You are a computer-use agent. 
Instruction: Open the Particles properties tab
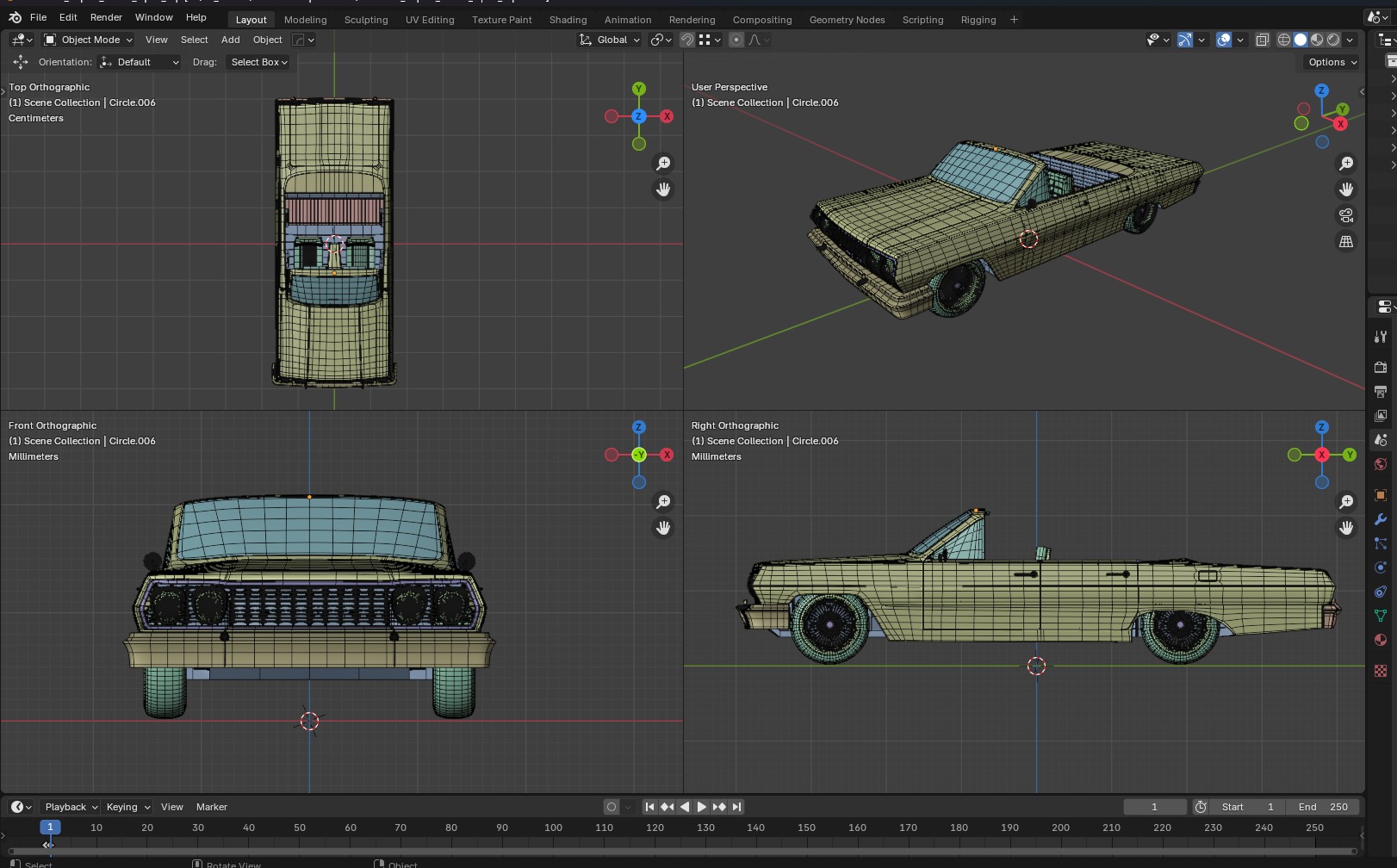1381,543
